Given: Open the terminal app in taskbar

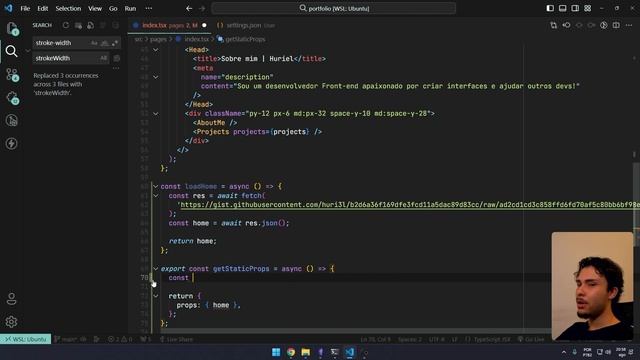Looking at the screenshot, I should [x=335, y=352].
